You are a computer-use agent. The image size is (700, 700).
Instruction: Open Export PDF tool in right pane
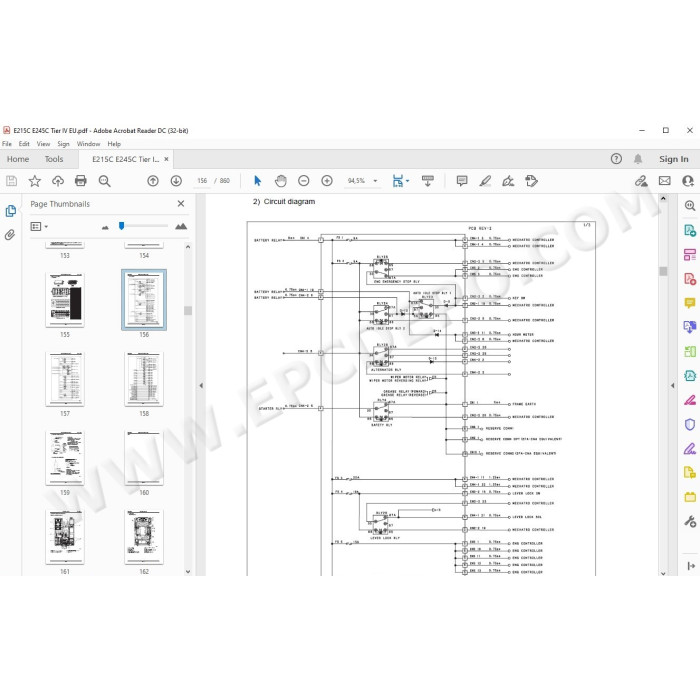pos(690,230)
